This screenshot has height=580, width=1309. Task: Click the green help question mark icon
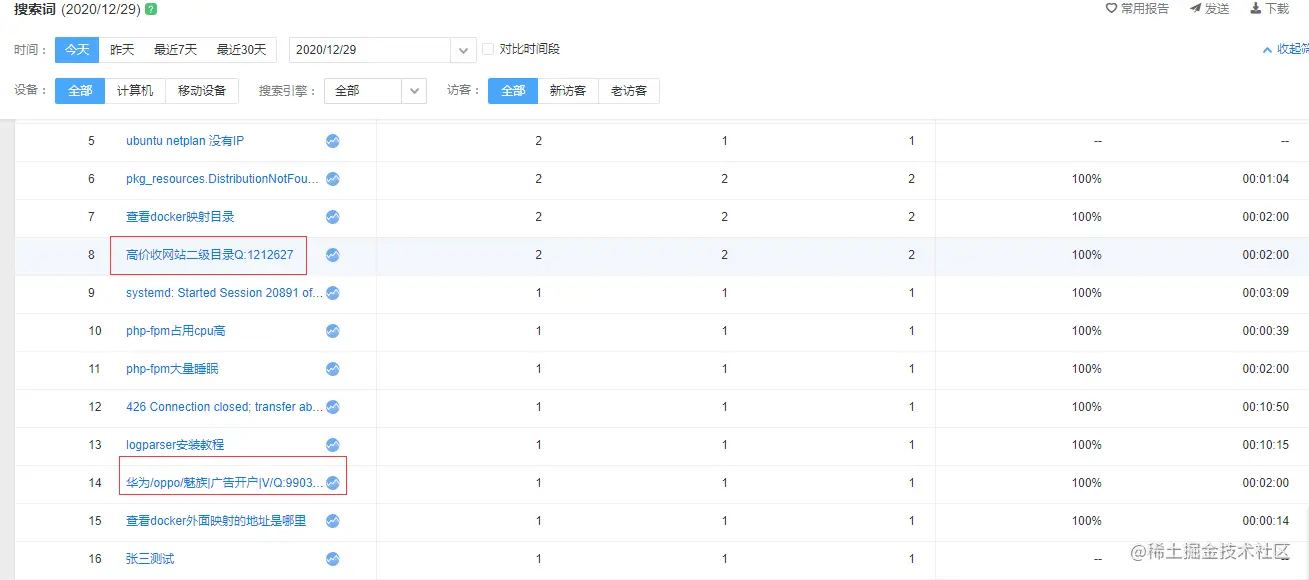coord(151,9)
